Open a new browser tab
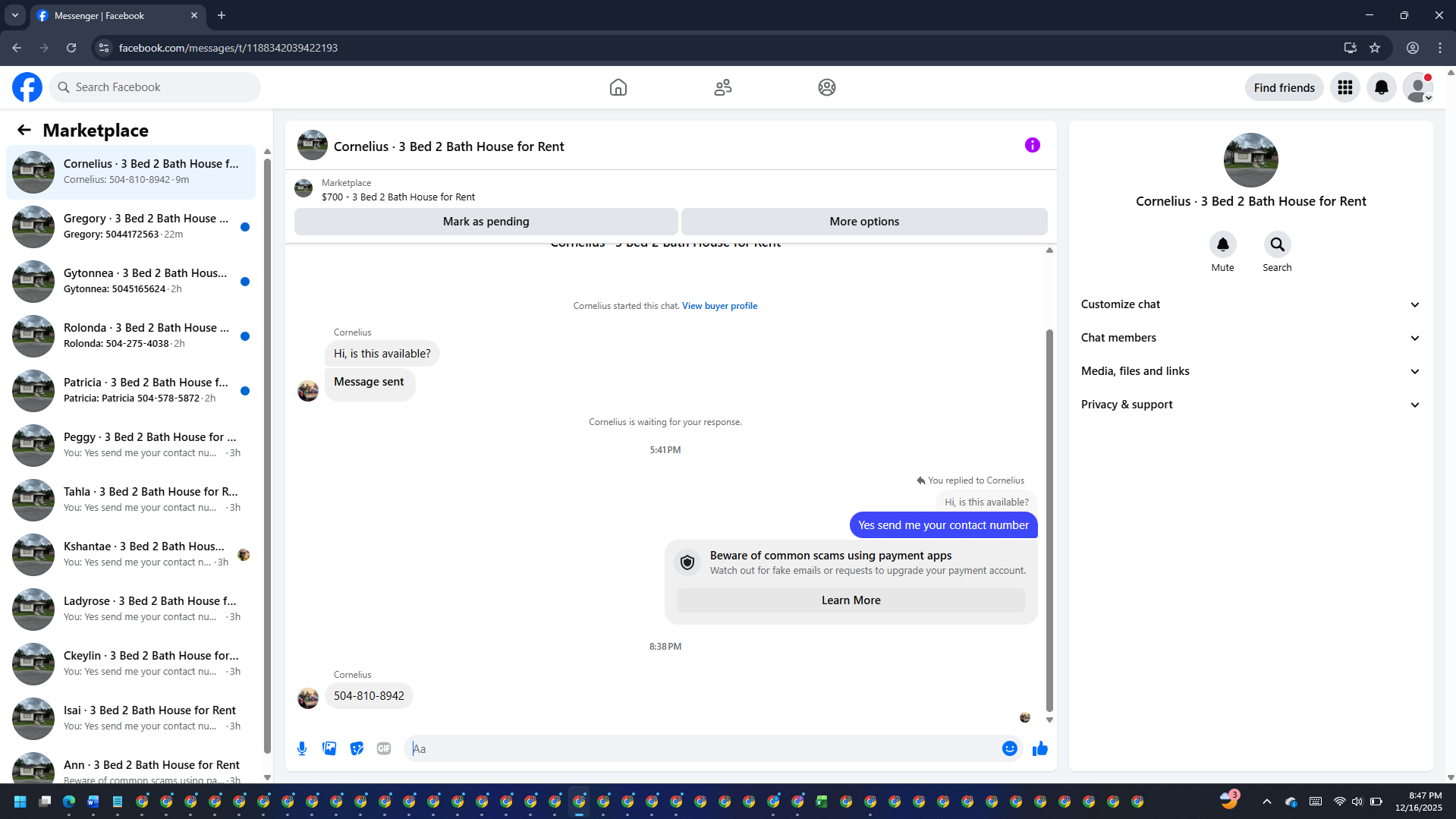1456x819 pixels. pyautogui.click(x=222, y=15)
